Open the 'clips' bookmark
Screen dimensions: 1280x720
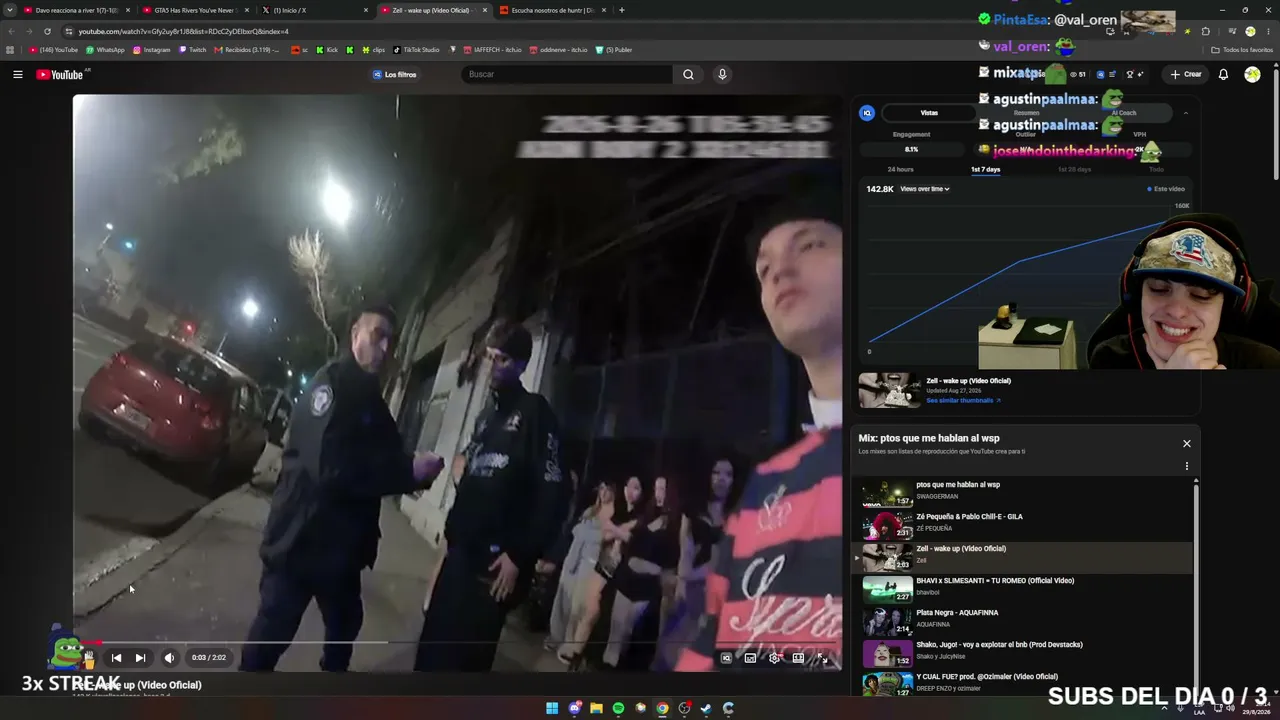coord(373,50)
